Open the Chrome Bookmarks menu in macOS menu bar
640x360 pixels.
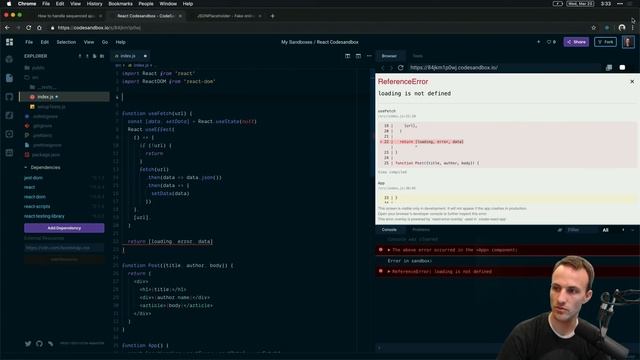120,4
